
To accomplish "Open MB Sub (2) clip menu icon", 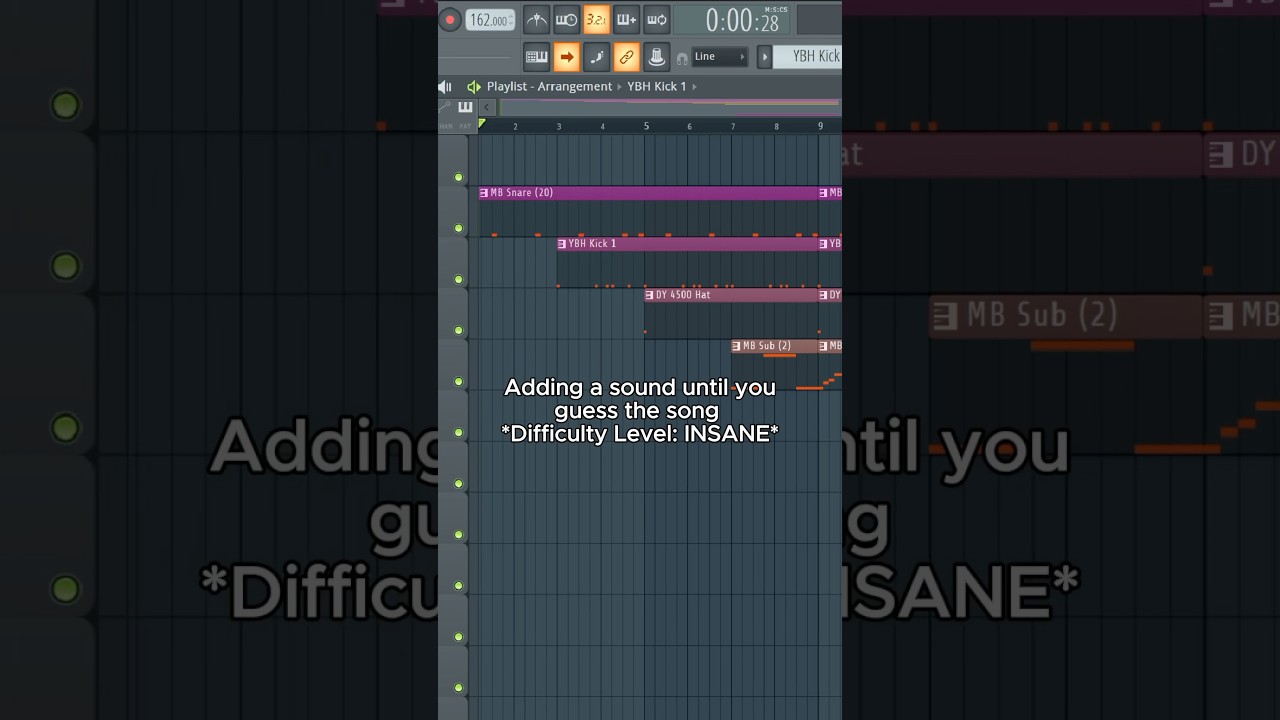I will [737, 346].
